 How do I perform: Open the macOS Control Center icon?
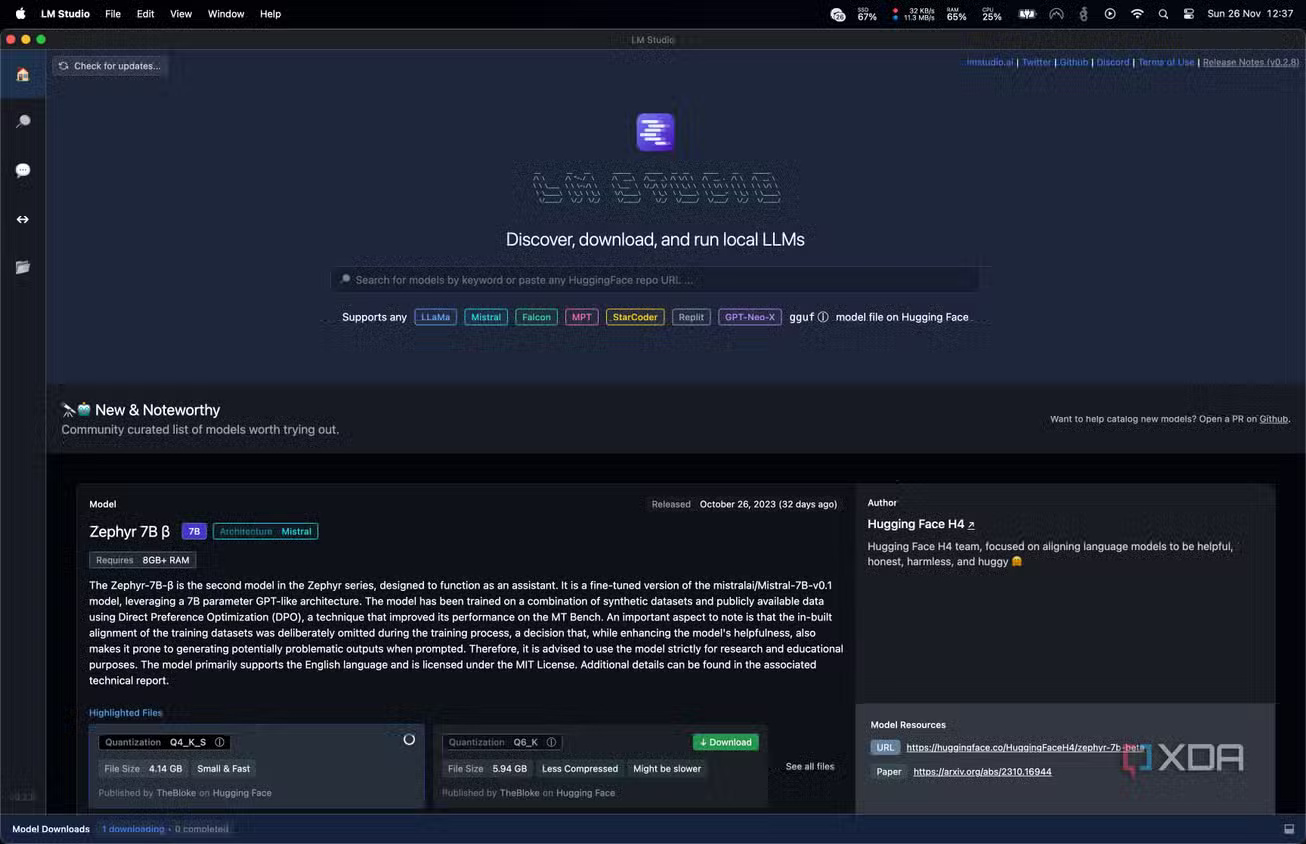pyautogui.click(x=1188, y=14)
